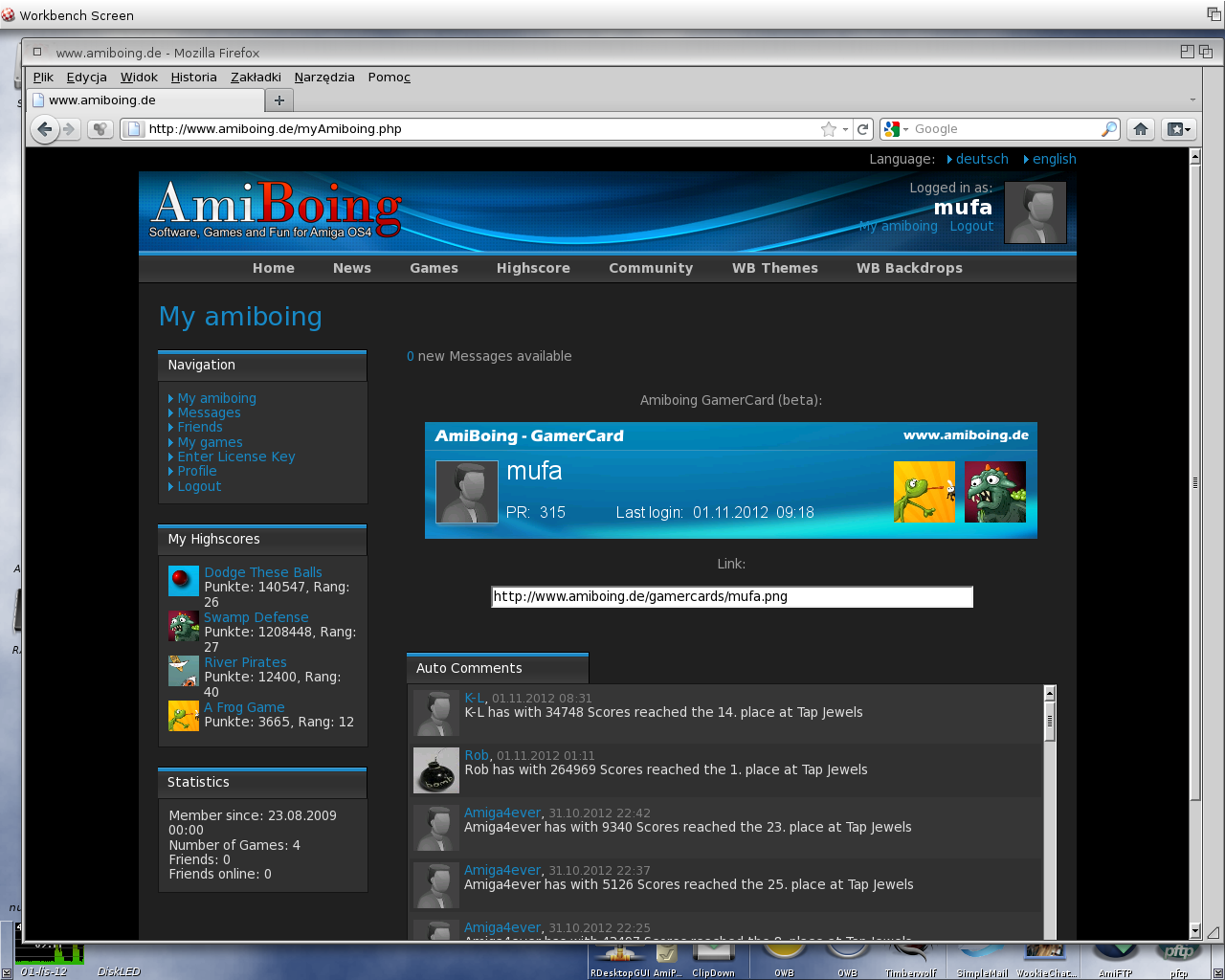Open the tab list dropdown arrow

point(1192,100)
